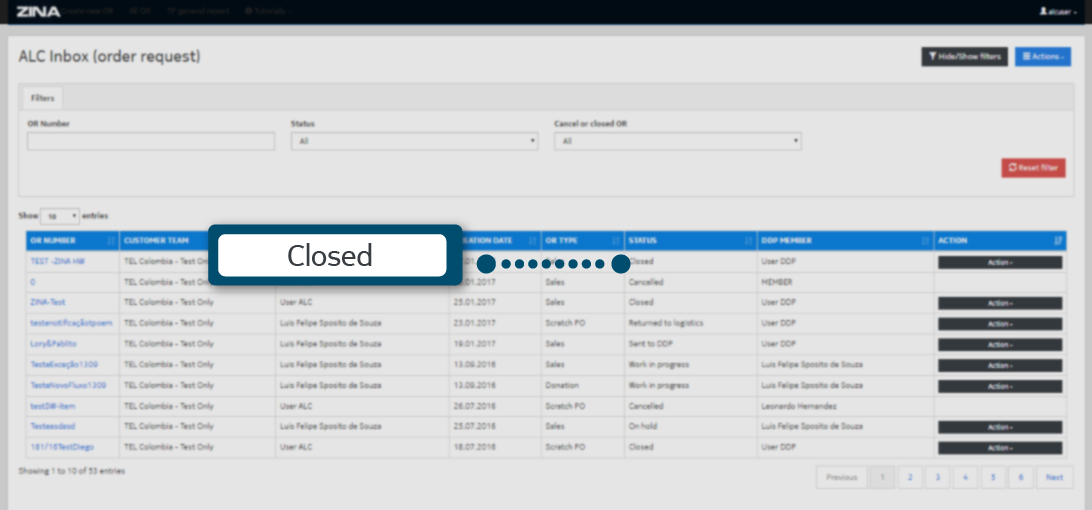Screen dimensions: 1092x510
Task: Open Action menu for Lory&Pablito row
Action: 999,344
